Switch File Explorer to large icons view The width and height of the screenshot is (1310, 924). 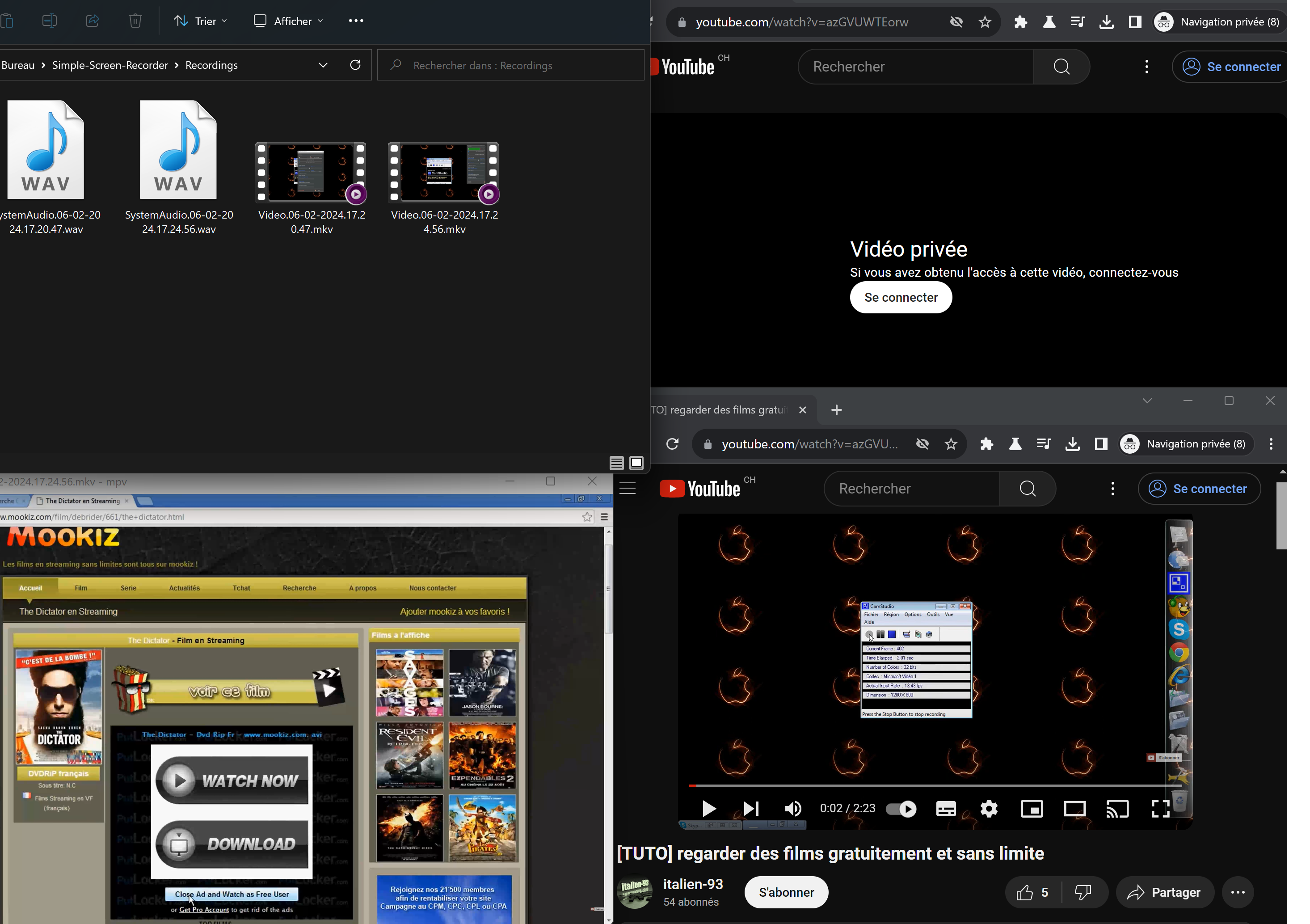(x=636, y=463)
